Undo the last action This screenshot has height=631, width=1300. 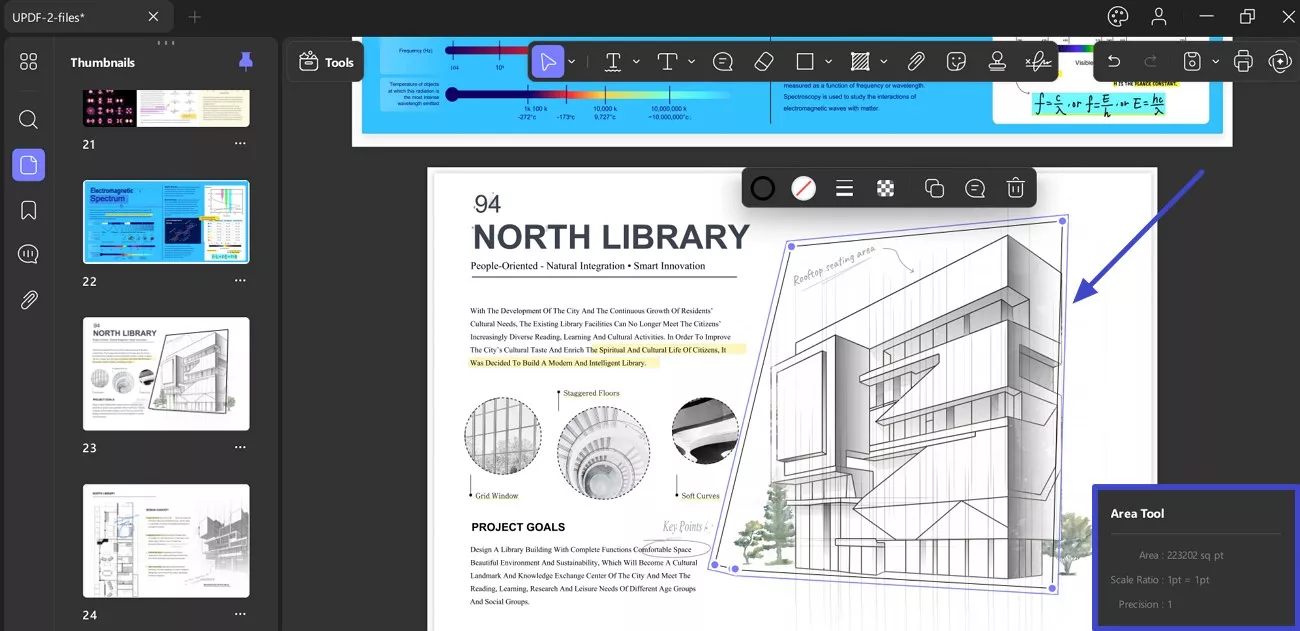(1114, 62)
